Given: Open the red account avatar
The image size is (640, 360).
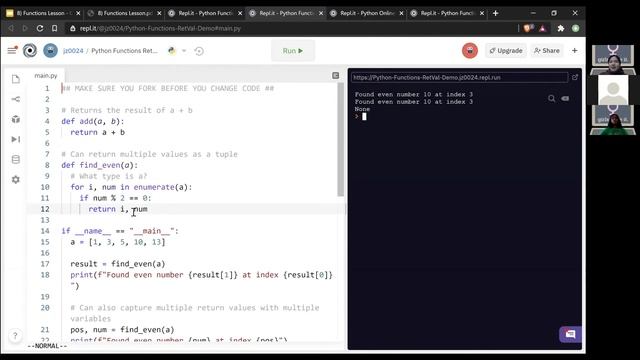Looking at the screenshot, I should [x=470, y=51].
